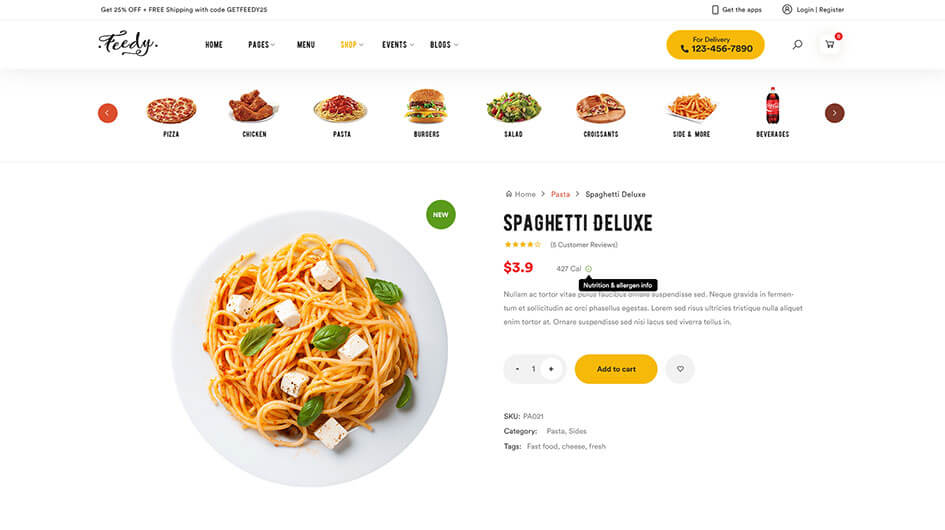The image size is (945, 530).
Task: Expand the Shop dropdown menu
Action: click(351, 45)
